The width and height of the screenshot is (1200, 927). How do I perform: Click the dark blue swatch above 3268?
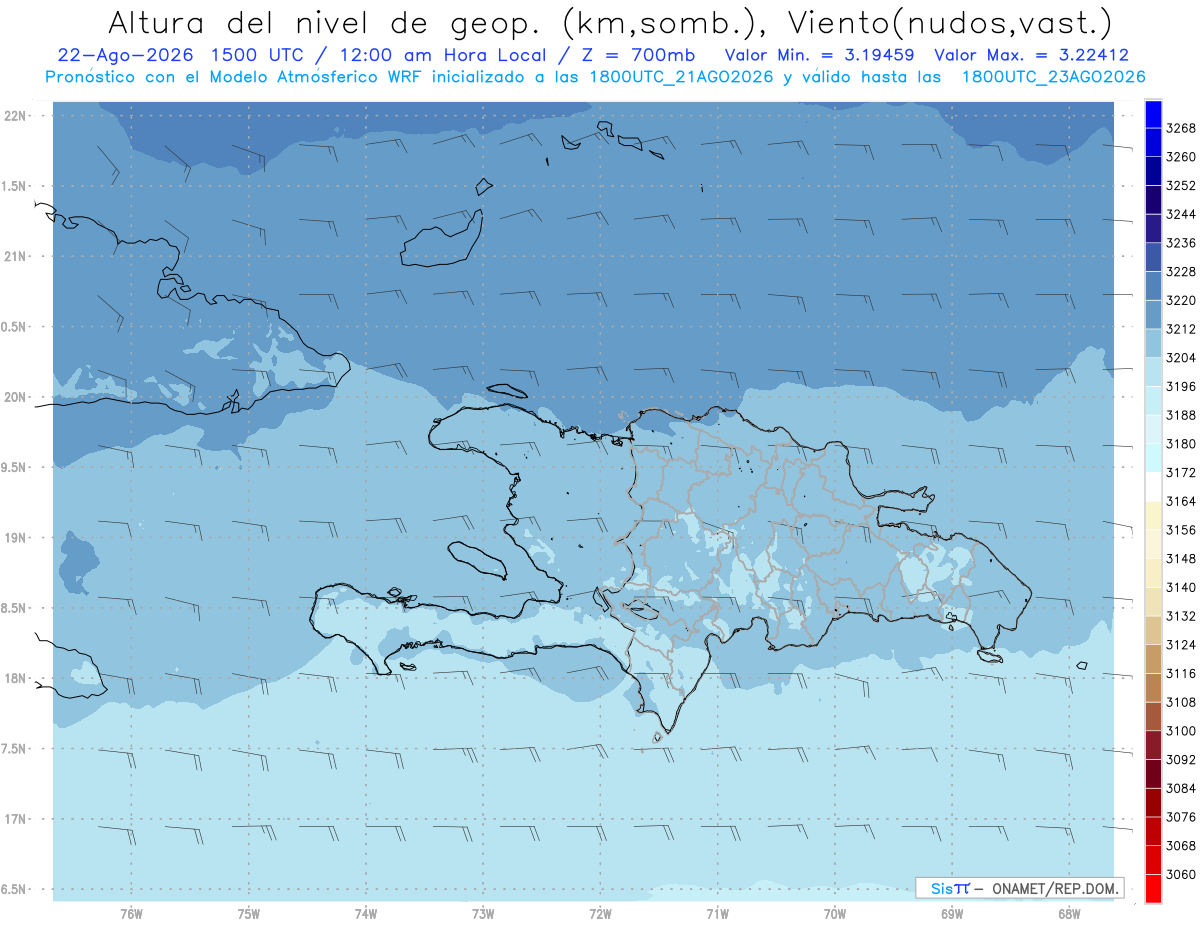1153,114
